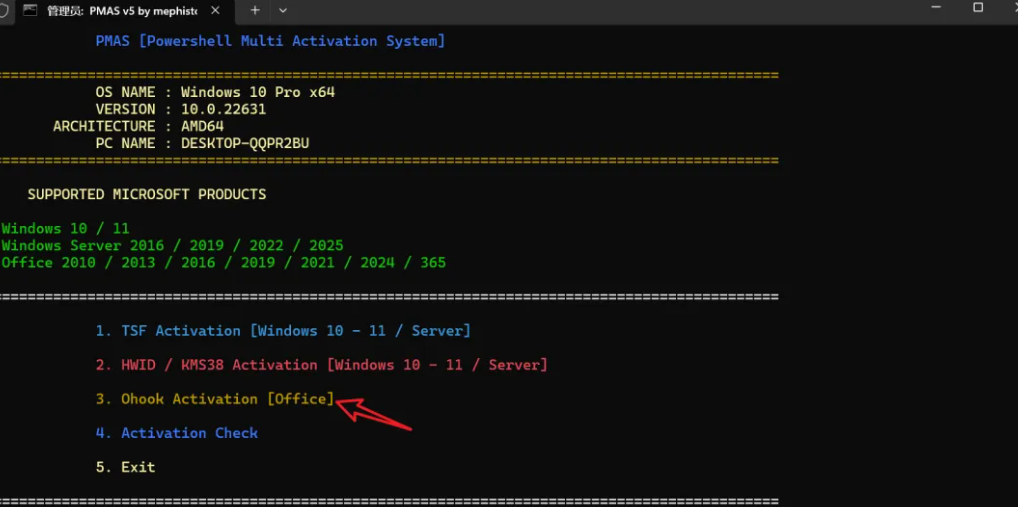This screenshot has width=1018, height=507.
Task: Click the SUPPORTED MICROSOFT PRODUCTS heading
Action: click(147, 195)
